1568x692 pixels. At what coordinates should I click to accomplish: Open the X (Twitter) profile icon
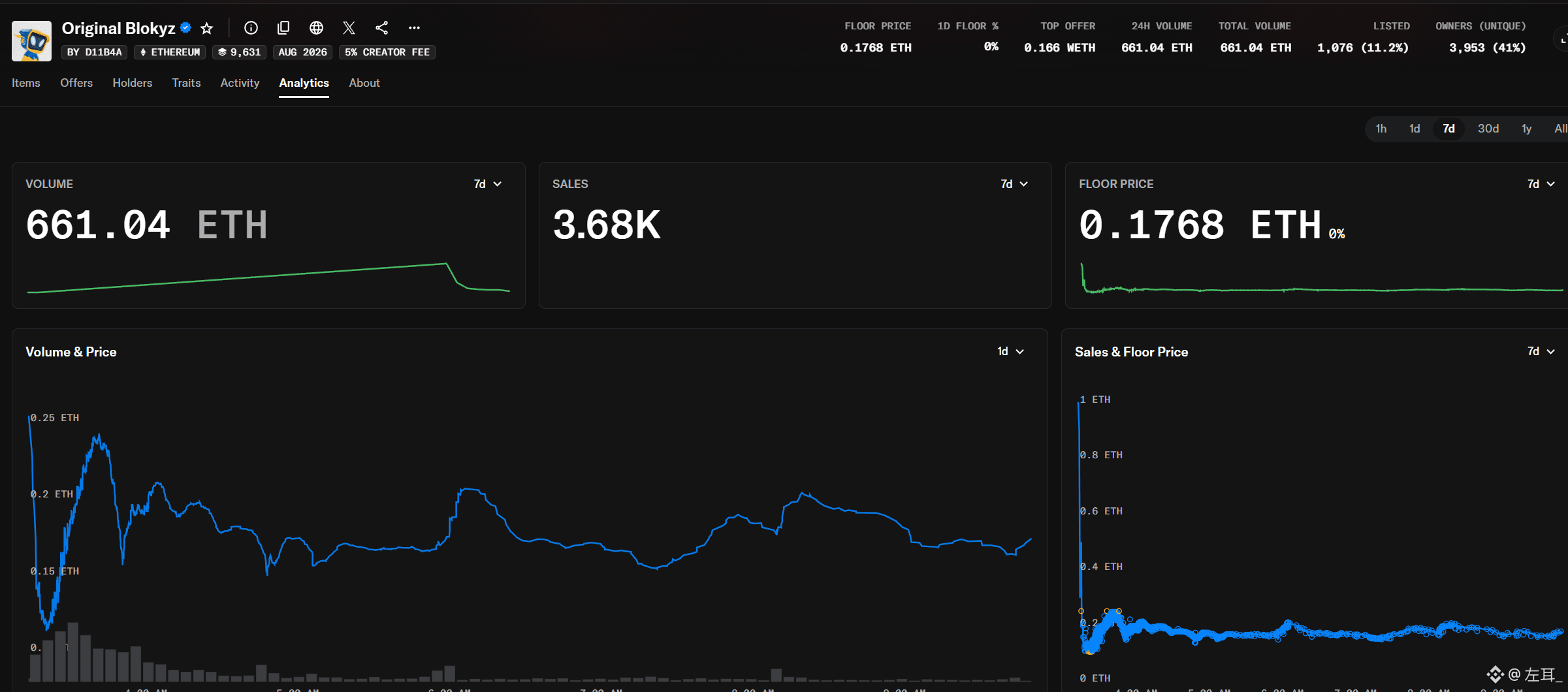349,27
